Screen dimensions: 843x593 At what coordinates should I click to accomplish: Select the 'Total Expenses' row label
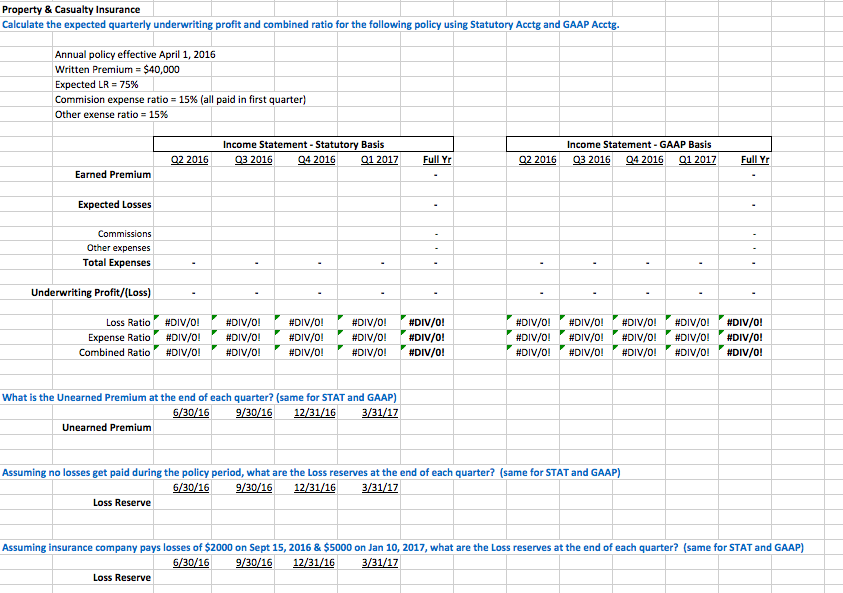[117, 263]
